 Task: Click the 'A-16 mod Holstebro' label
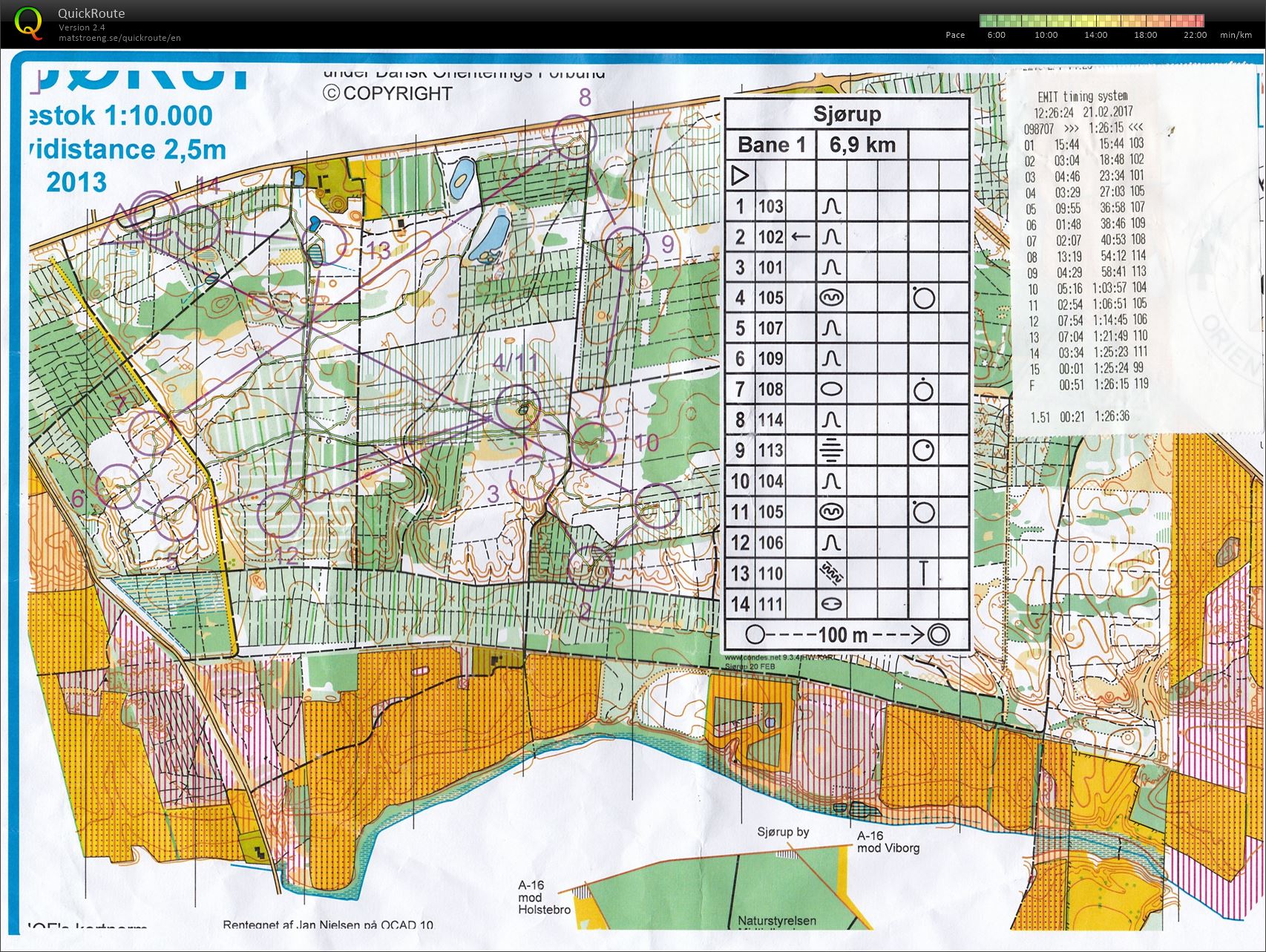tap(544, 896)
